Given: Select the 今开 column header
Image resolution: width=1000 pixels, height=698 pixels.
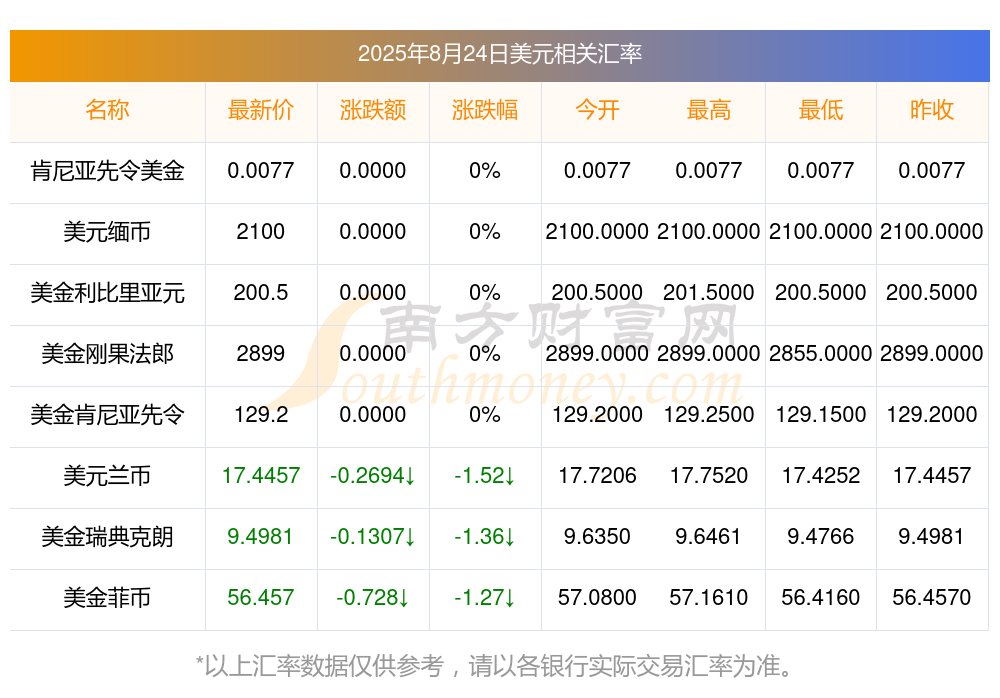Looking at the screenshot, I should point(597,110).
